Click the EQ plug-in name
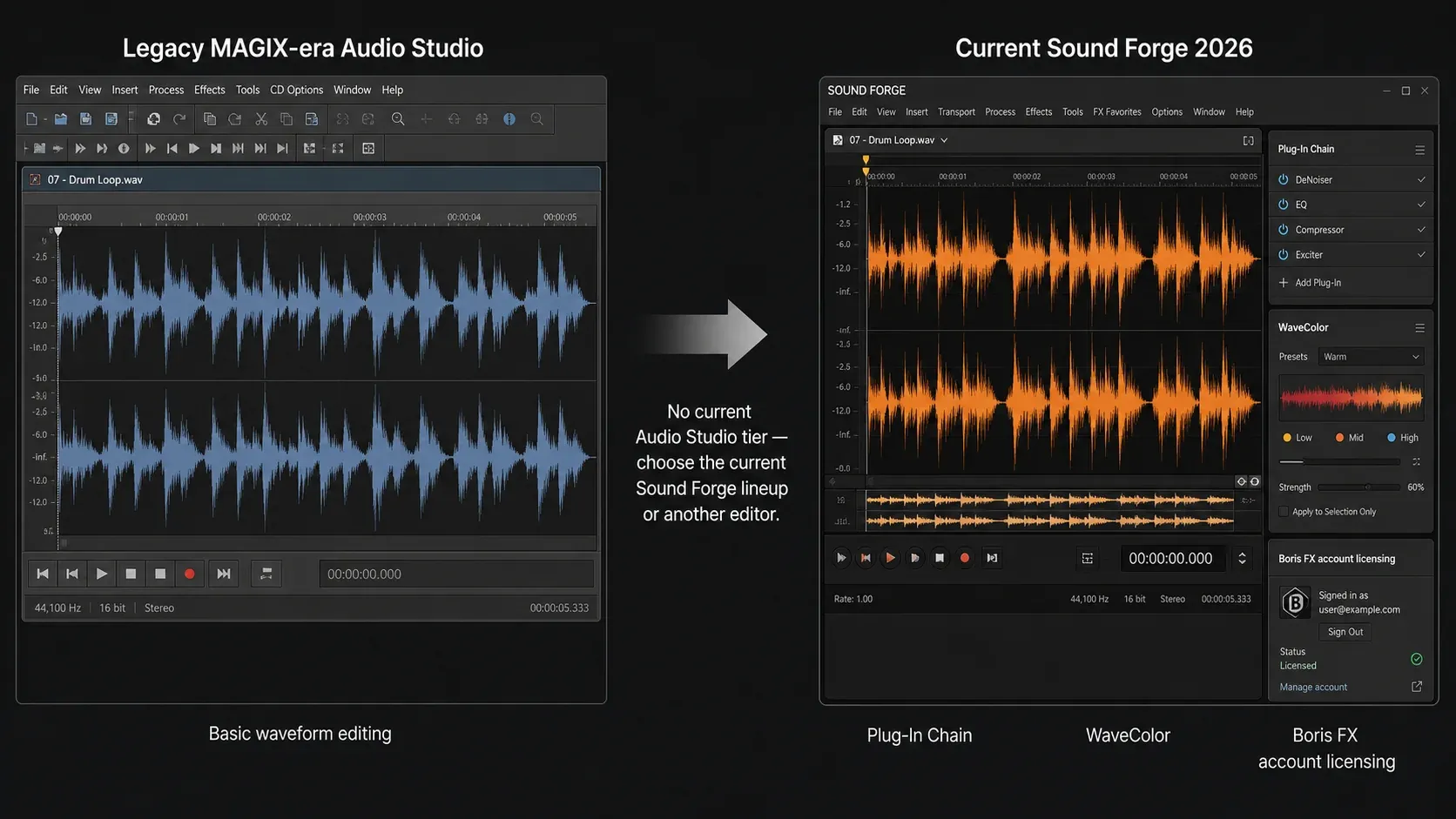1456x819 pixels. pyautogui.click(x=1301, y=205)
